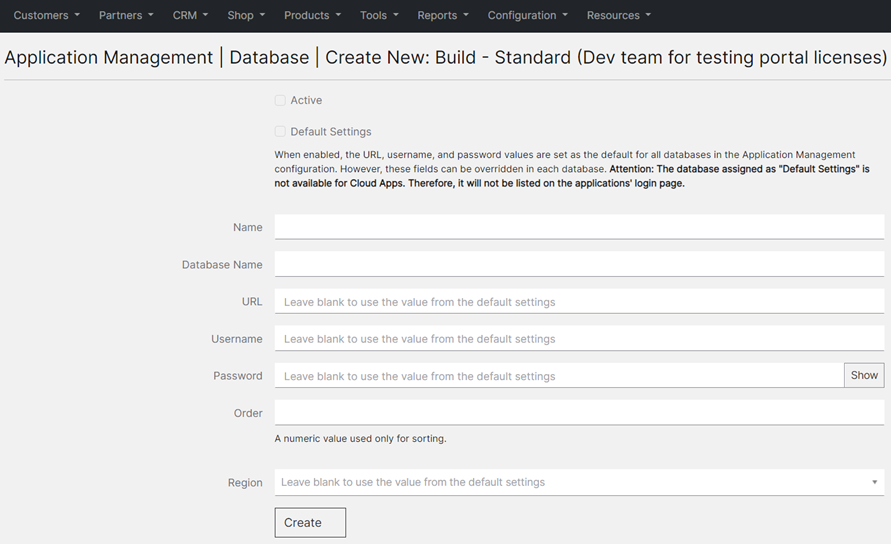This screenshot has width=891, height=544.
Task: Enable the Active checkbox
Action: pyautogui.click(x=280, y=101)
